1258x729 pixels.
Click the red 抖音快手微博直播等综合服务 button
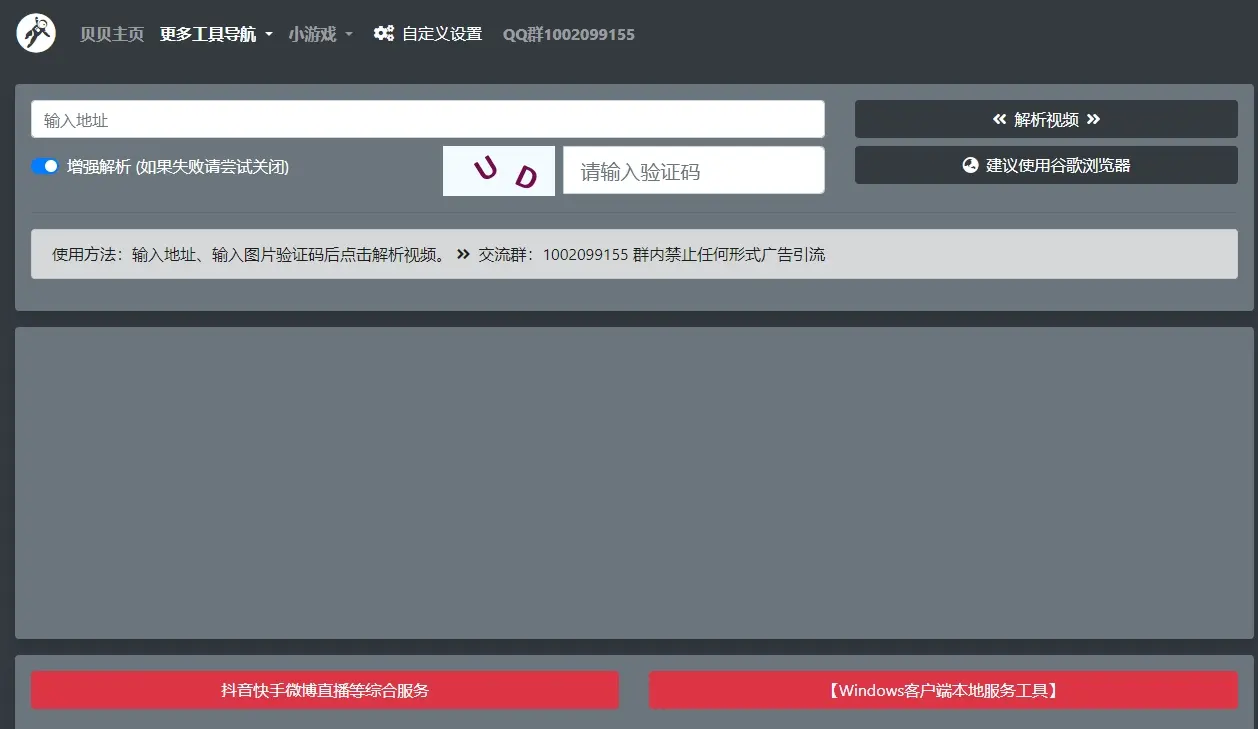[325, 689]
